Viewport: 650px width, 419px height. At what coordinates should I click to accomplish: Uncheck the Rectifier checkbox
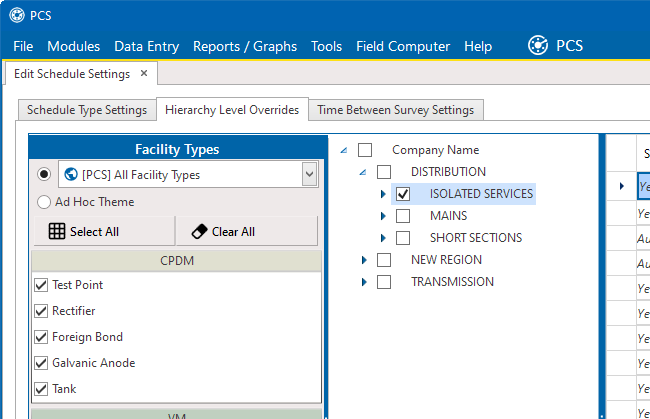[x=41, y=311]
